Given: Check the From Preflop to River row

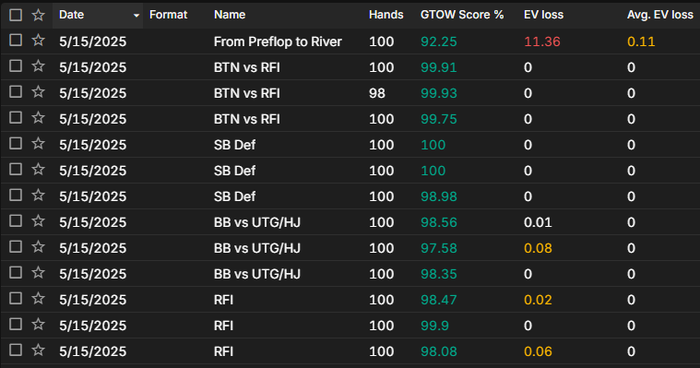Looking at the screenshot, I should (x=16, y=41).
